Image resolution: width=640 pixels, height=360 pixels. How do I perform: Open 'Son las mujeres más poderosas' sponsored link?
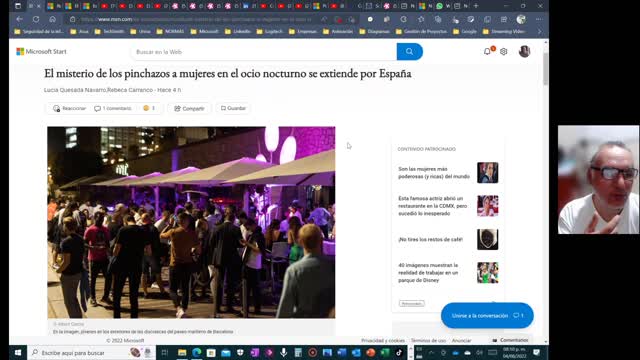(x=434, y=173)
